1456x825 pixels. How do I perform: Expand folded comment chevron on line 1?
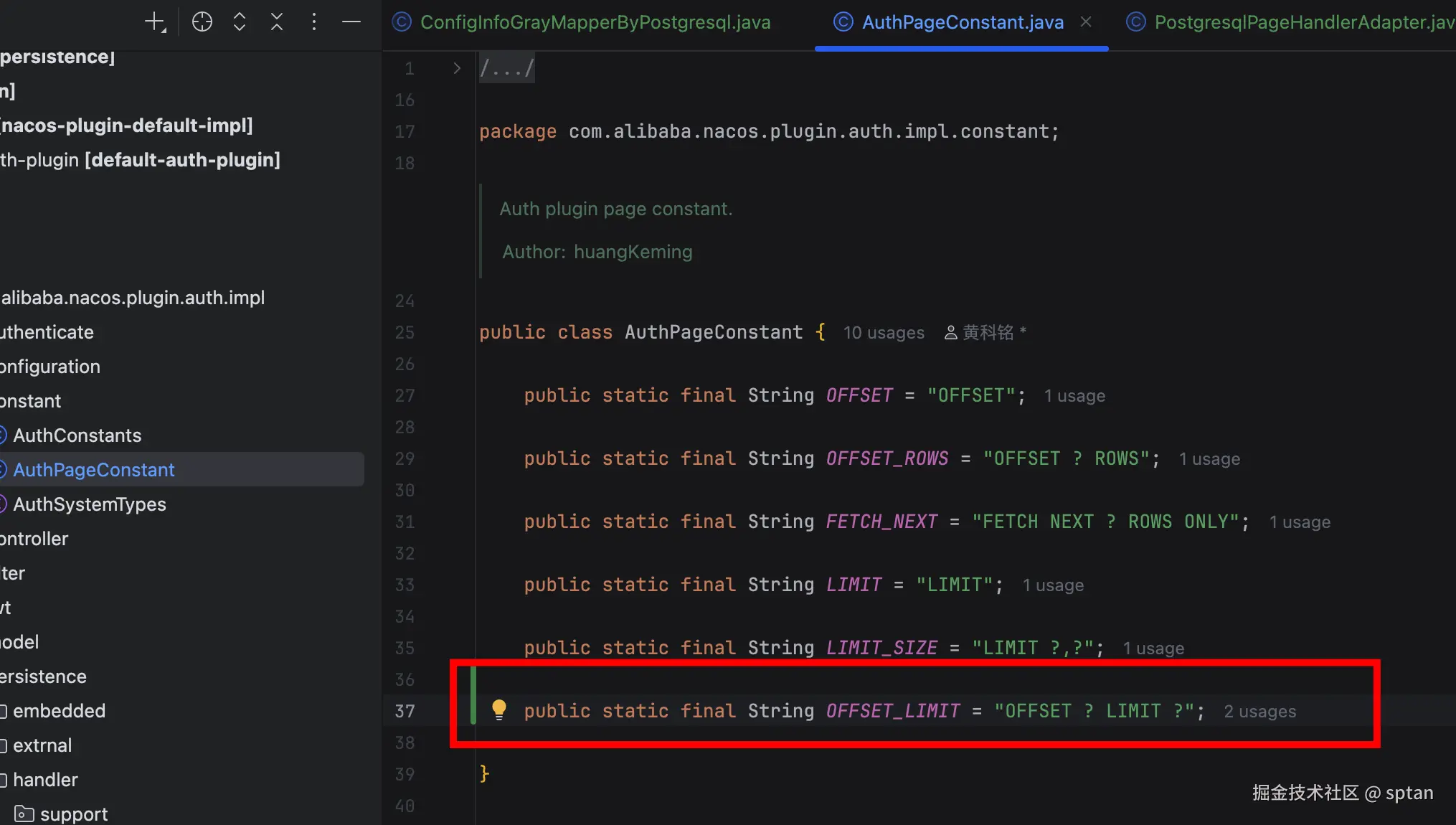click(x=457, y=68)
